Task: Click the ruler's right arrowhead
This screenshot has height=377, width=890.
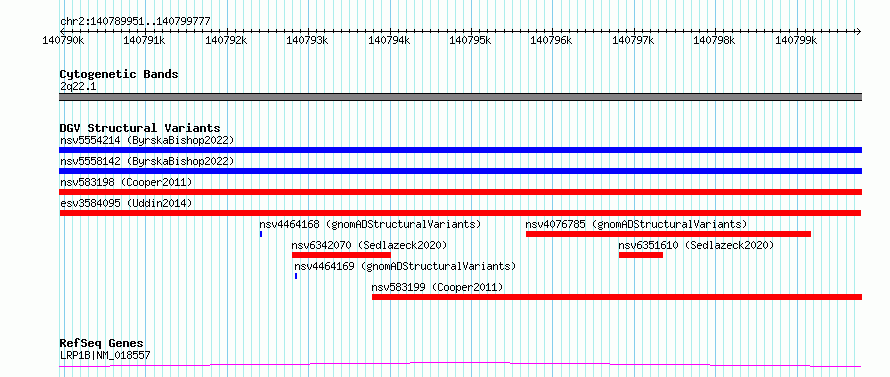Action: [859, 31]
